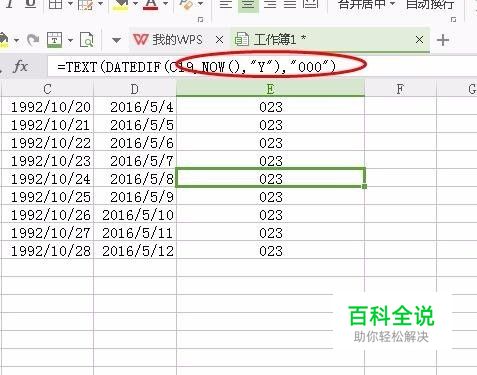The height and width of the screenshot is (375, 477).
Task: Click the 自动换行 wrap text button
Action: coord(430,5)
